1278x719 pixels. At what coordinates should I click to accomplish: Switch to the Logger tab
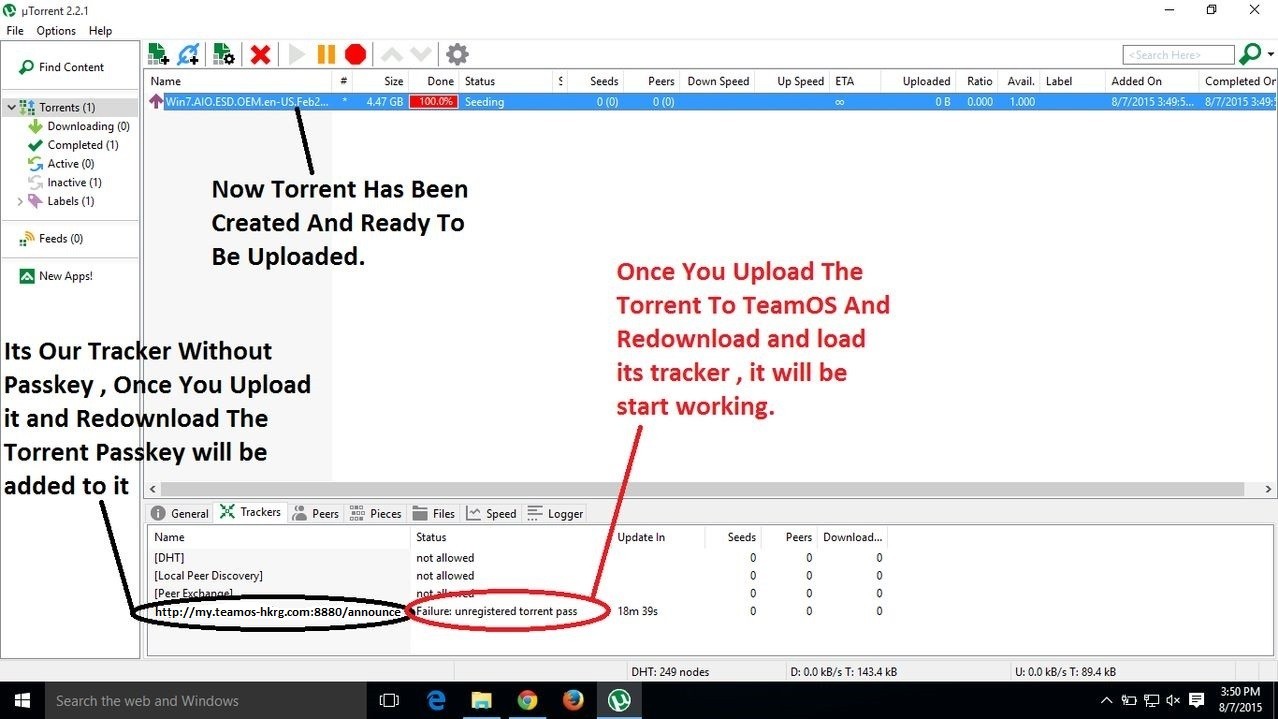pos(555,513)
